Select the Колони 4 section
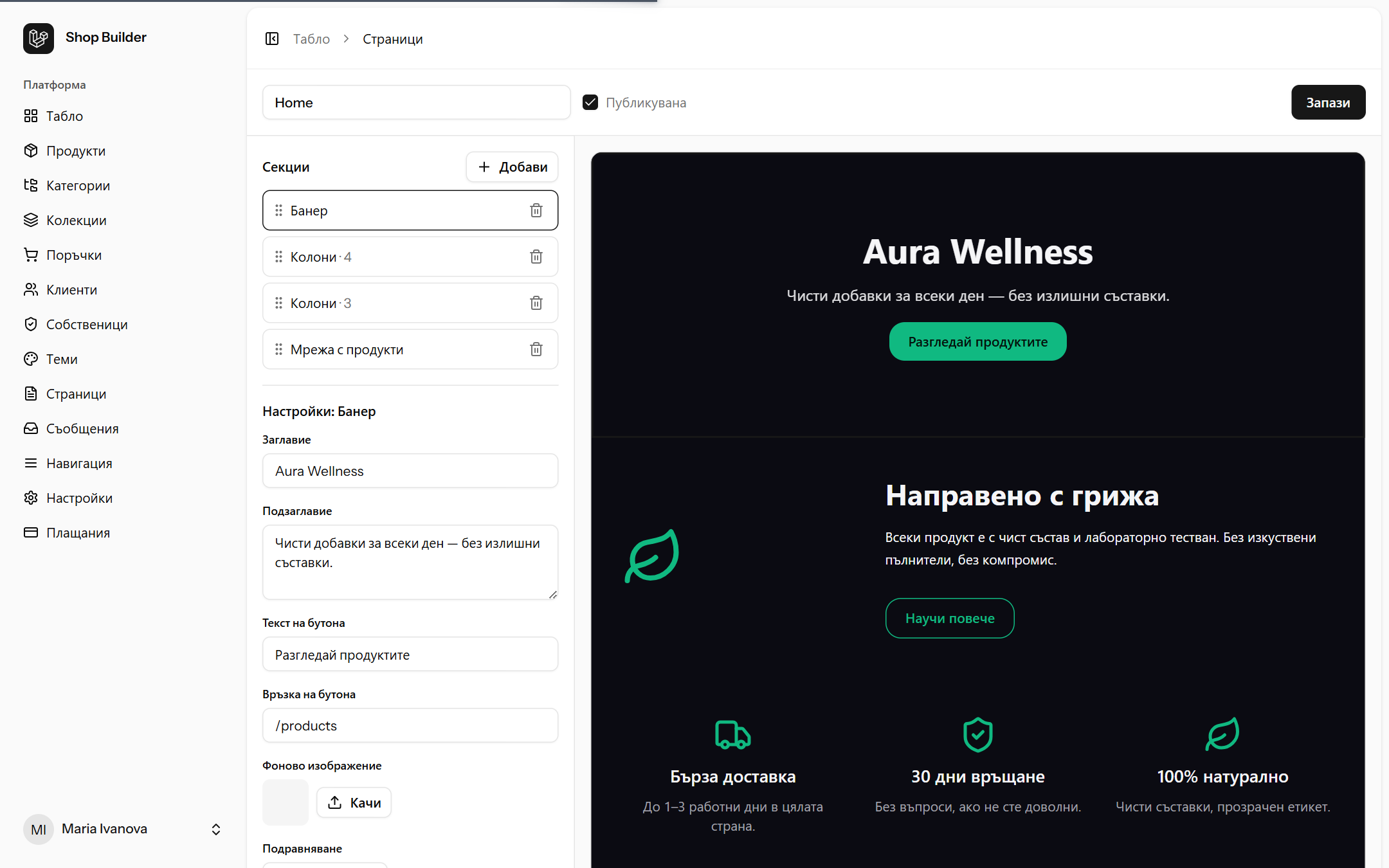This screenshot has width=1389, height=868. (410, 257)
